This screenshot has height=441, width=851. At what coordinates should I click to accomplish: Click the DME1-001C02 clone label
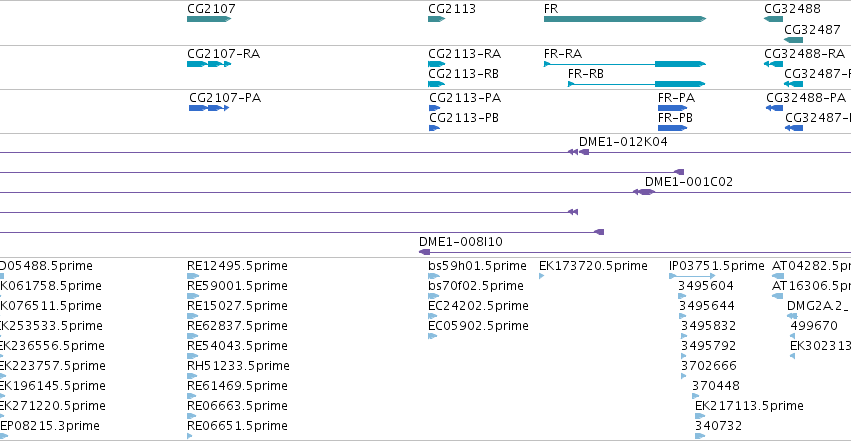point(689,182)
